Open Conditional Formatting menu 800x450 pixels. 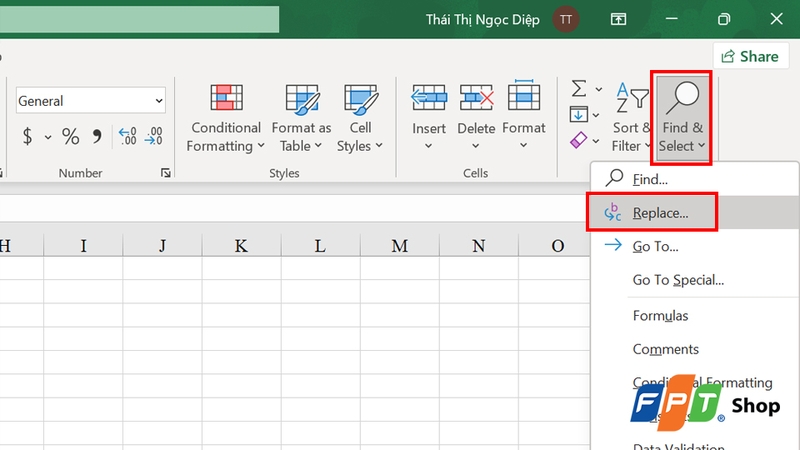(x=226, y=118)
